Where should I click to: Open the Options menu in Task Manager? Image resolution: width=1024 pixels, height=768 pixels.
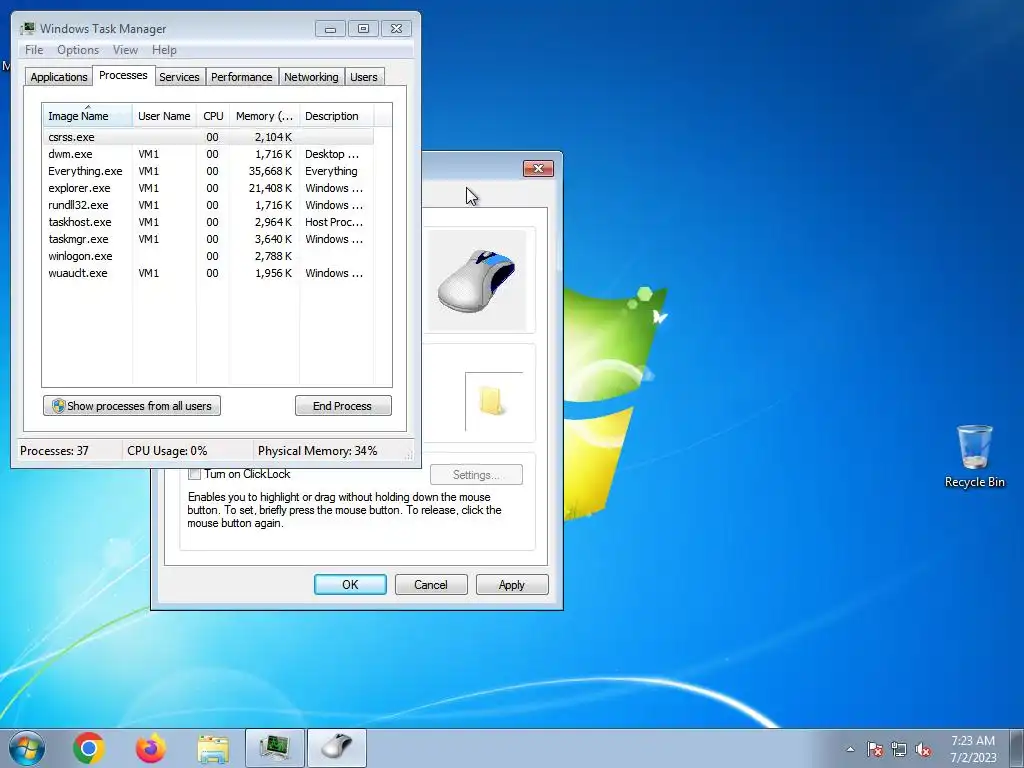(x=78, y=50)
